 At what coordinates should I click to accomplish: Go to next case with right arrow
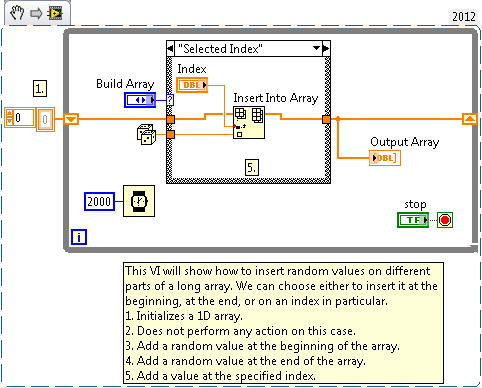326,49
